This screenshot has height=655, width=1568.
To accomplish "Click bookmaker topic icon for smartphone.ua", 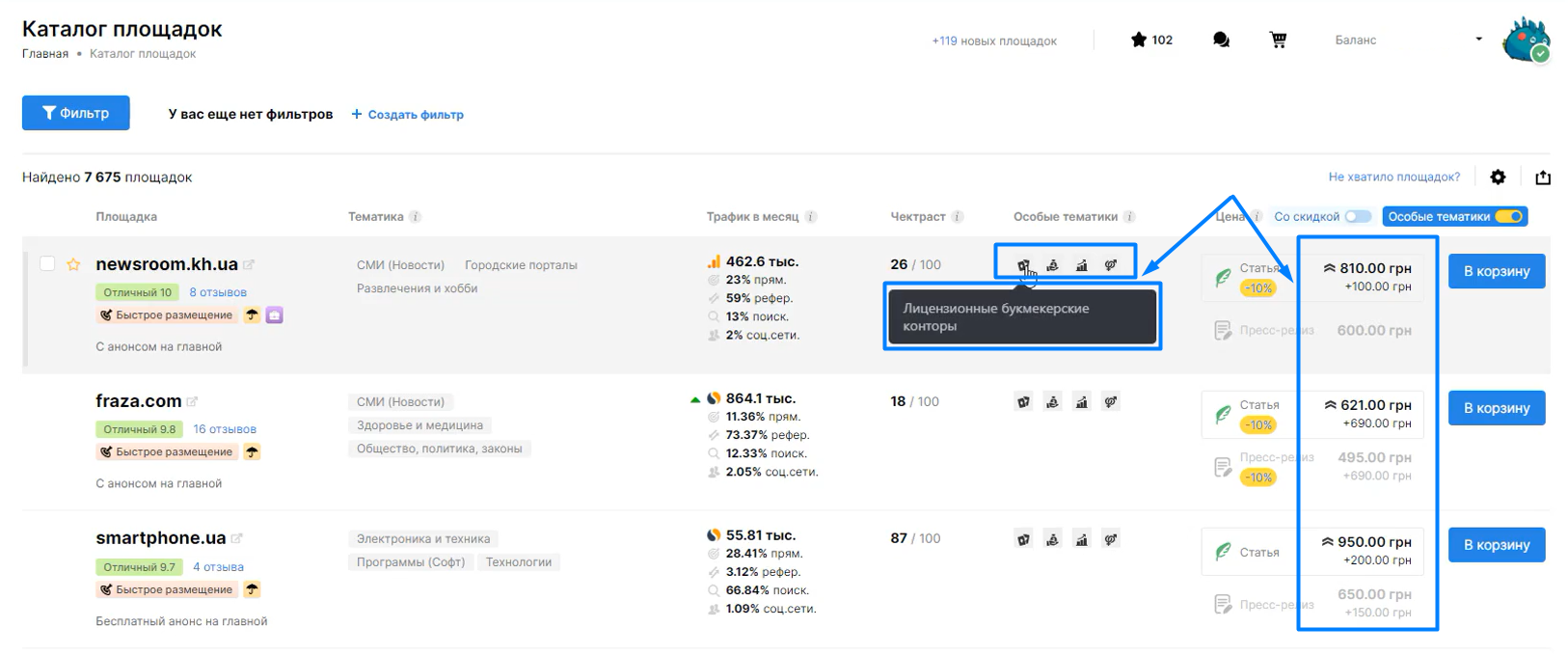I will pyautogui.click(x=1023, y=539).
